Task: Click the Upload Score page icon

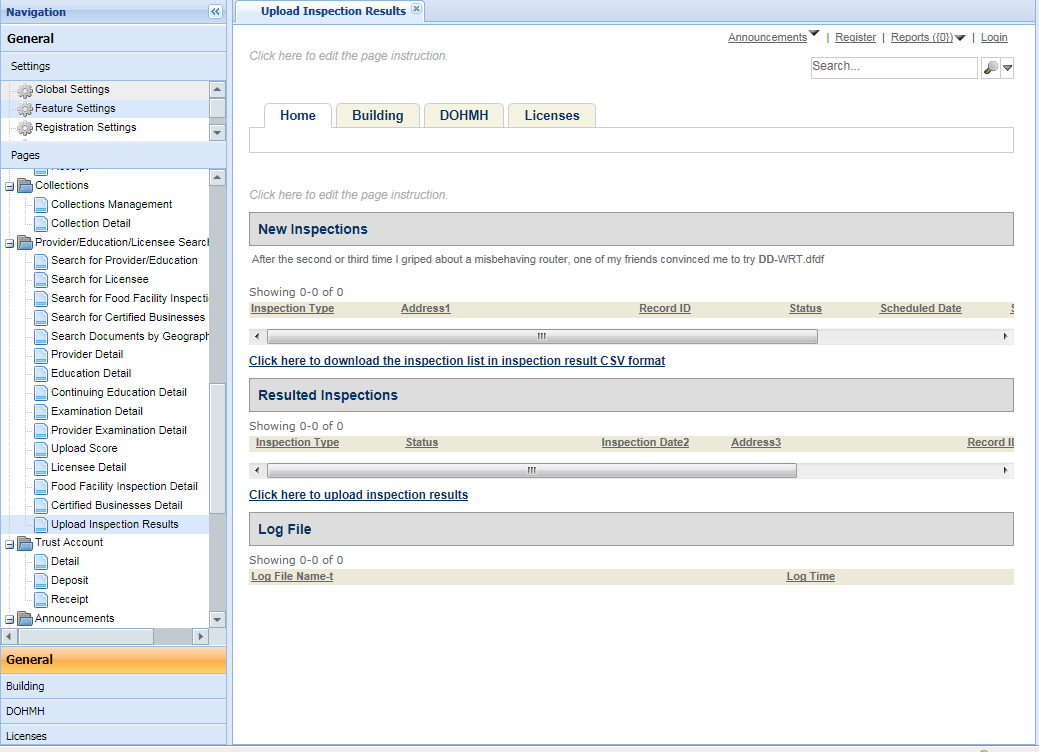Action: (x=41, y=449)
